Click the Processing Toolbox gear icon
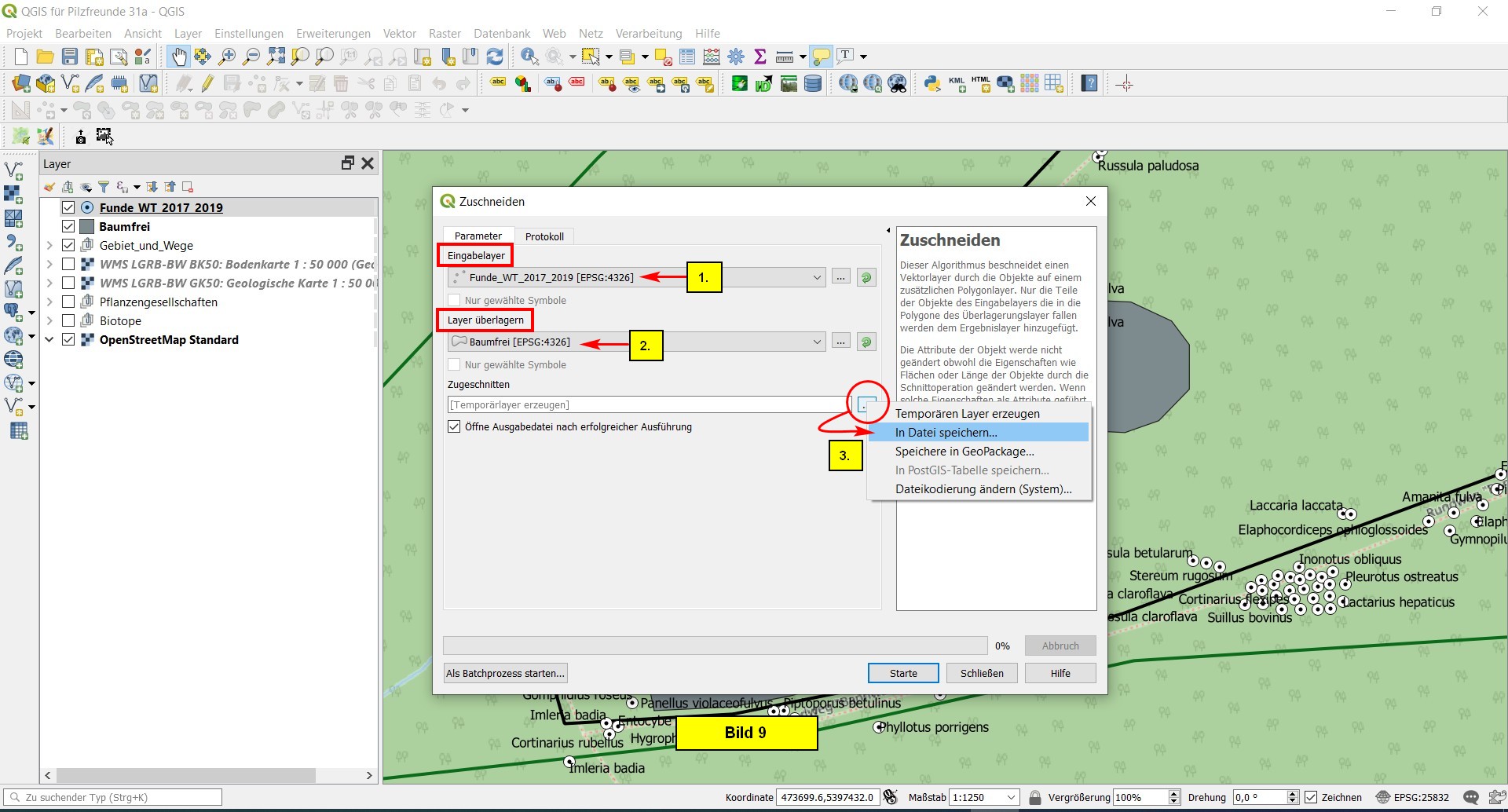The width and height of the screenshot is (1508, 812). pos(736,57)
